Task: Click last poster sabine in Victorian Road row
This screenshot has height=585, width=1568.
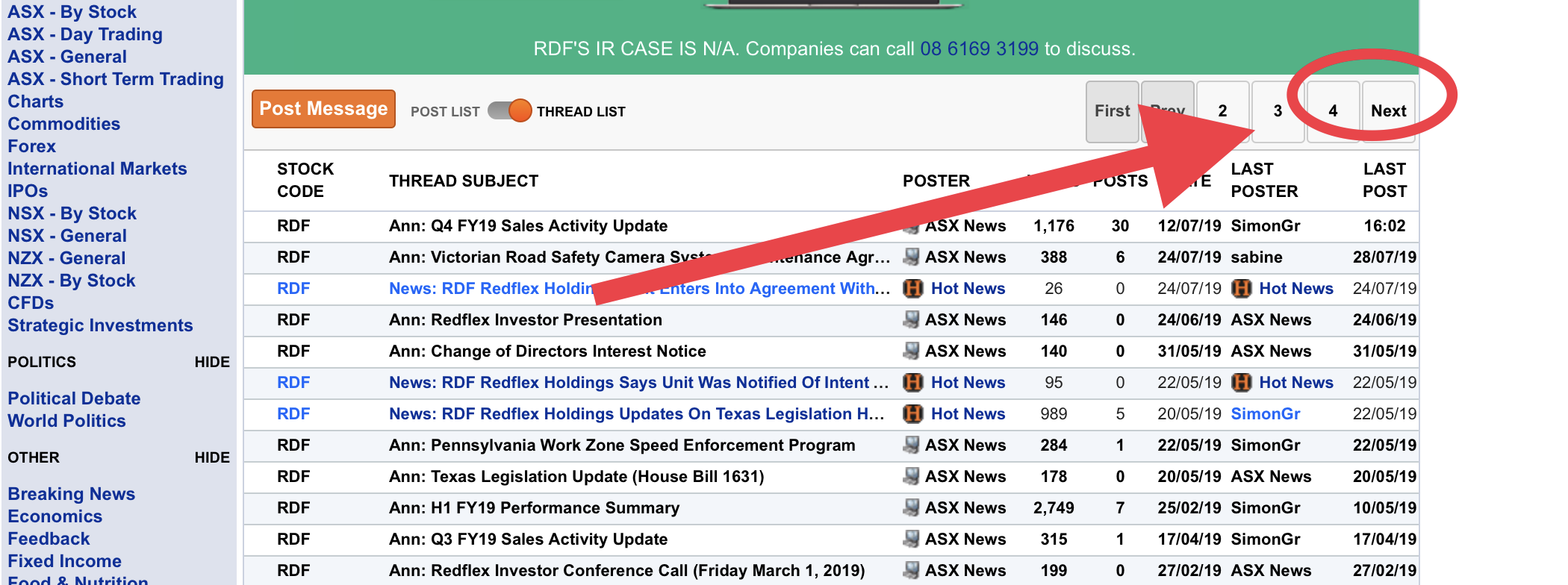Action: pyautogui.click(x=1257, y=257)
